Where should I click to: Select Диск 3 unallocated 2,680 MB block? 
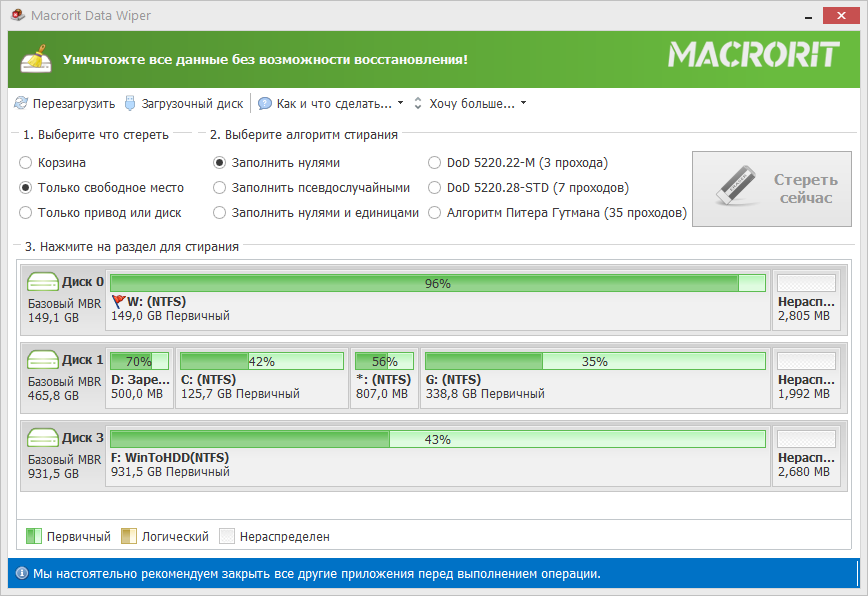[806, 457]
